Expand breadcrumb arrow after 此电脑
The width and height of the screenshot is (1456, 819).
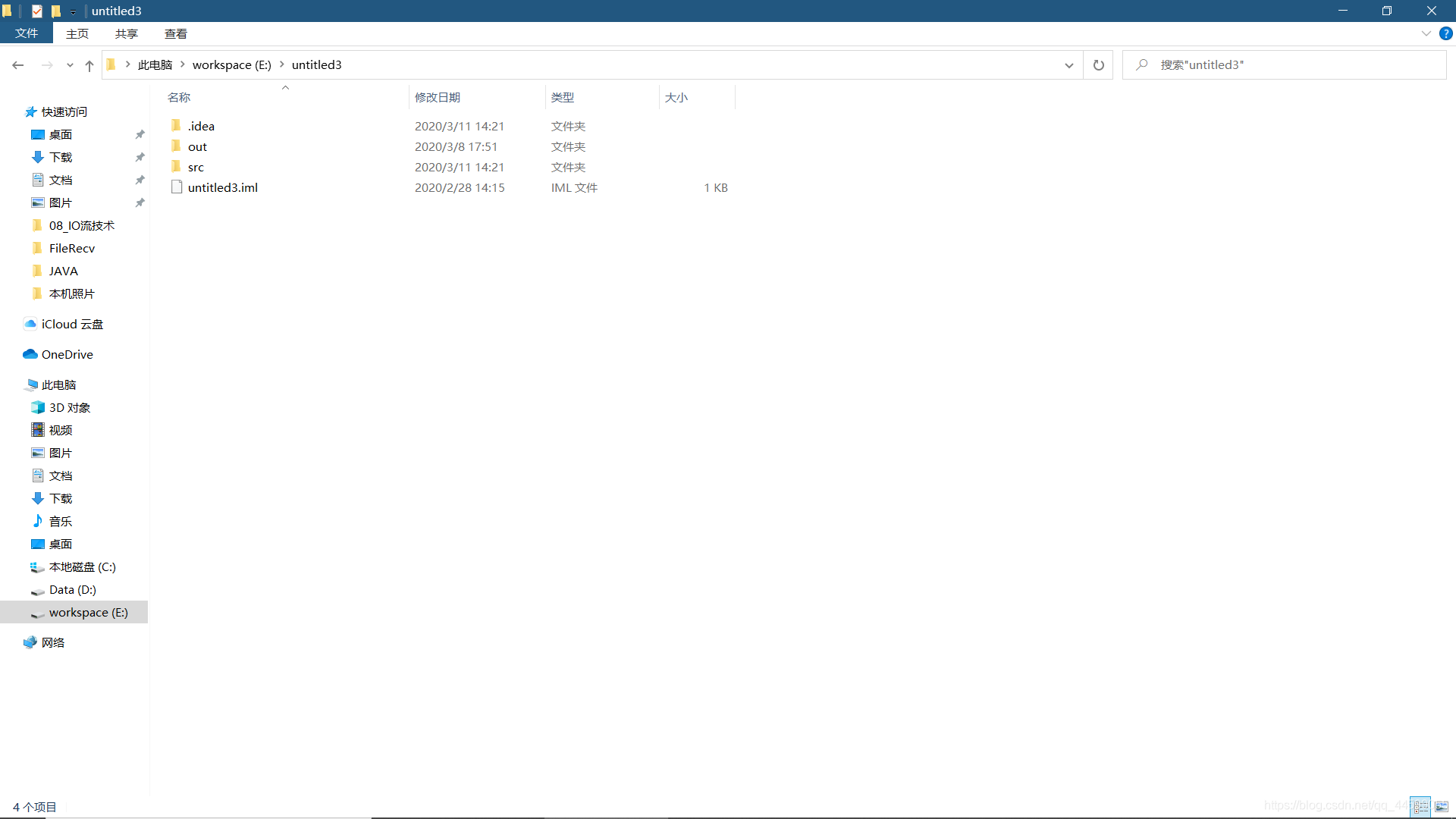click(183, 64)
